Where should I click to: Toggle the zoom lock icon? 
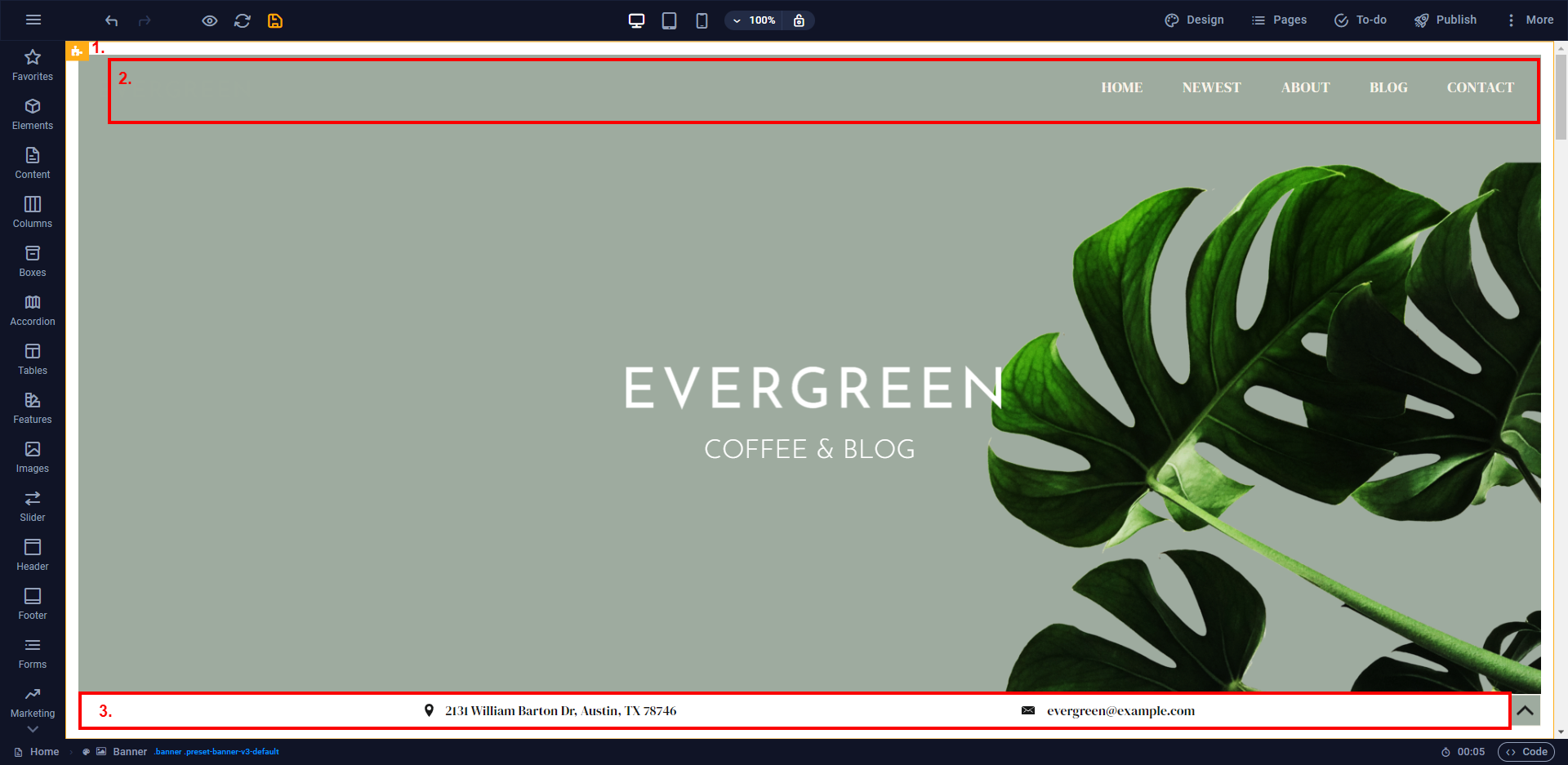pyautogui.click(x=800, y=20)
